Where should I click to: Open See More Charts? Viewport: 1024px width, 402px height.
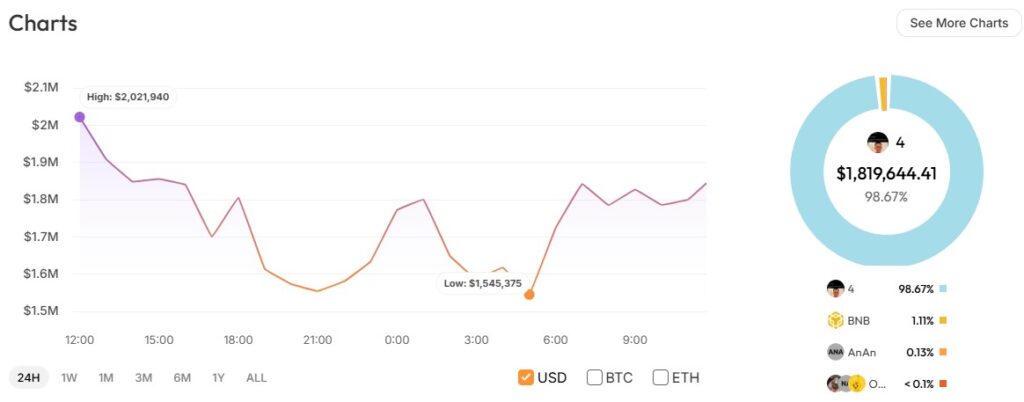959,23
